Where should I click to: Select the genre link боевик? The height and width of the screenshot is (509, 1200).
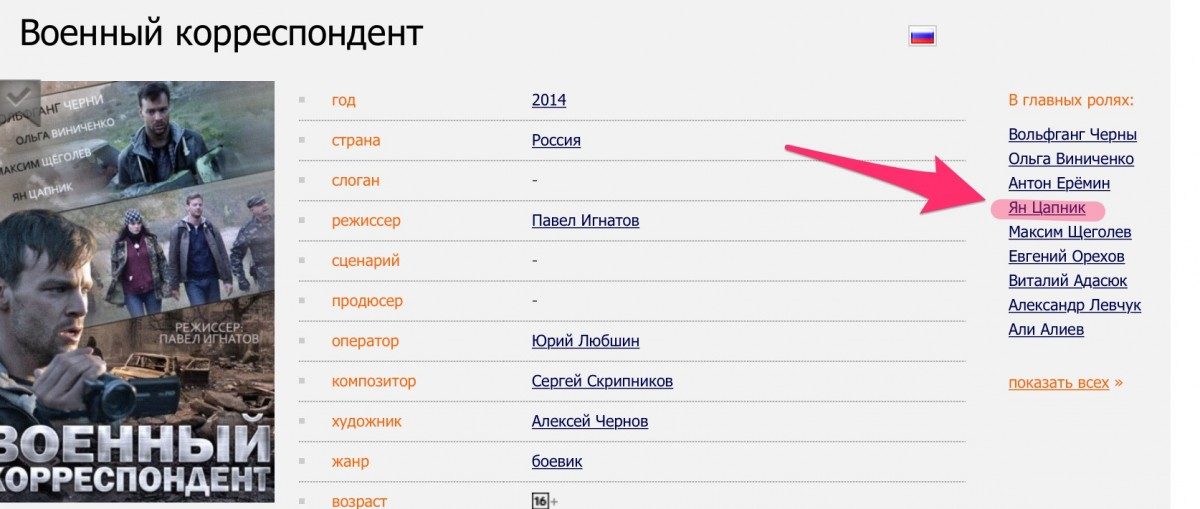coord(557,461)
